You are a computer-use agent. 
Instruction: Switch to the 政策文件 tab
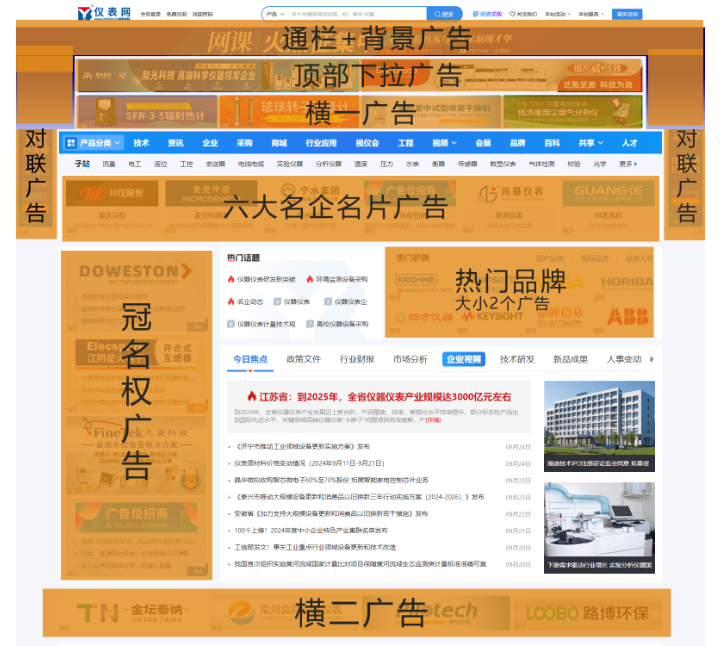pyautogui.click(x=303, y=359)
